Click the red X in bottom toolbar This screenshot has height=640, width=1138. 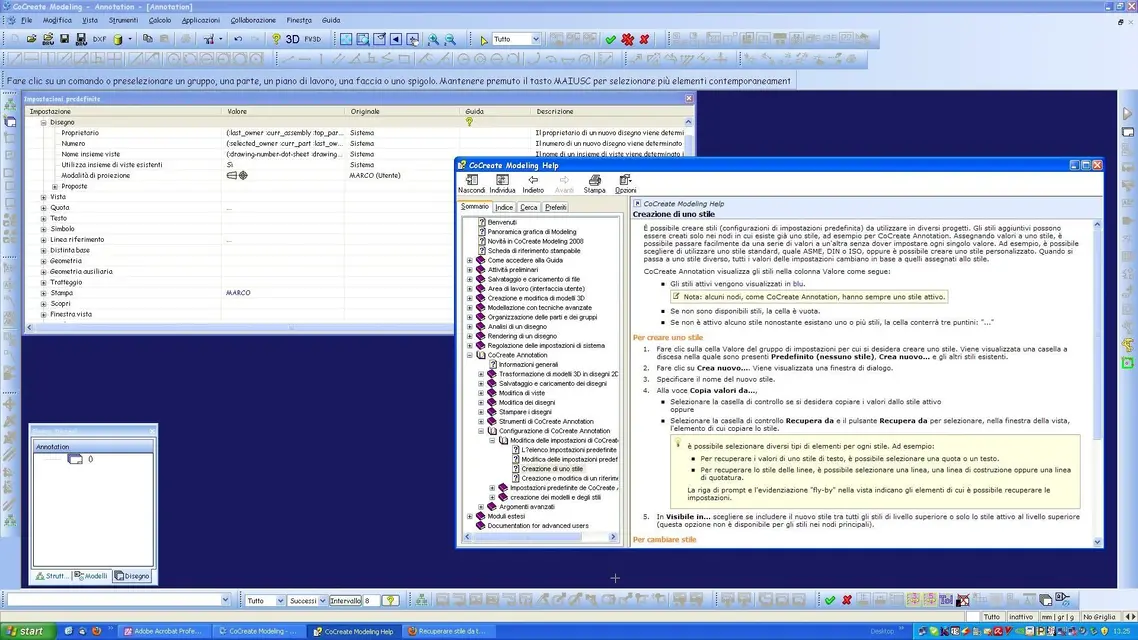(x=846, y=600)
